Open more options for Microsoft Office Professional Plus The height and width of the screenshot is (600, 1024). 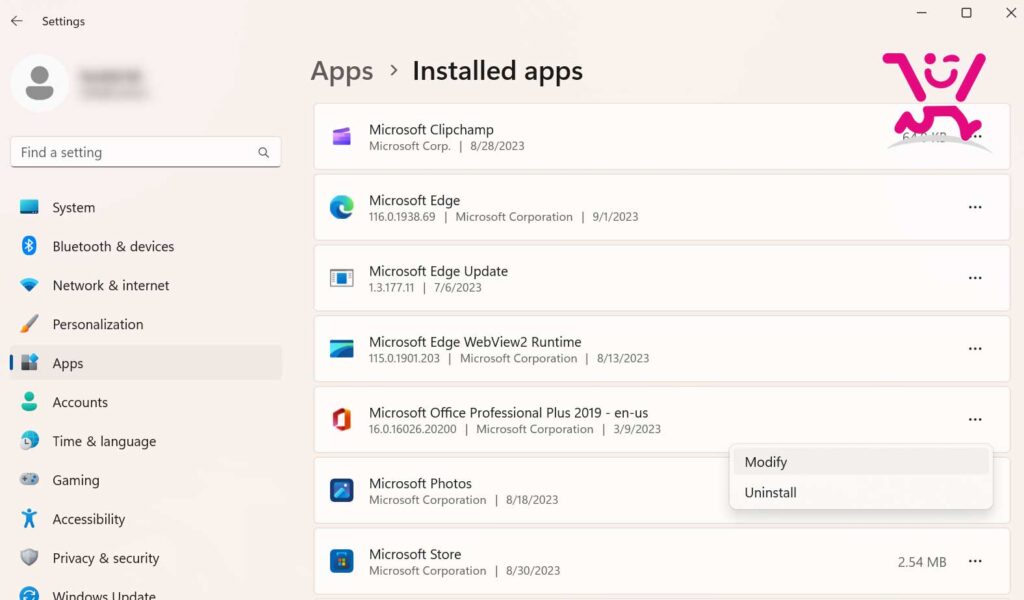pos(975,419)
